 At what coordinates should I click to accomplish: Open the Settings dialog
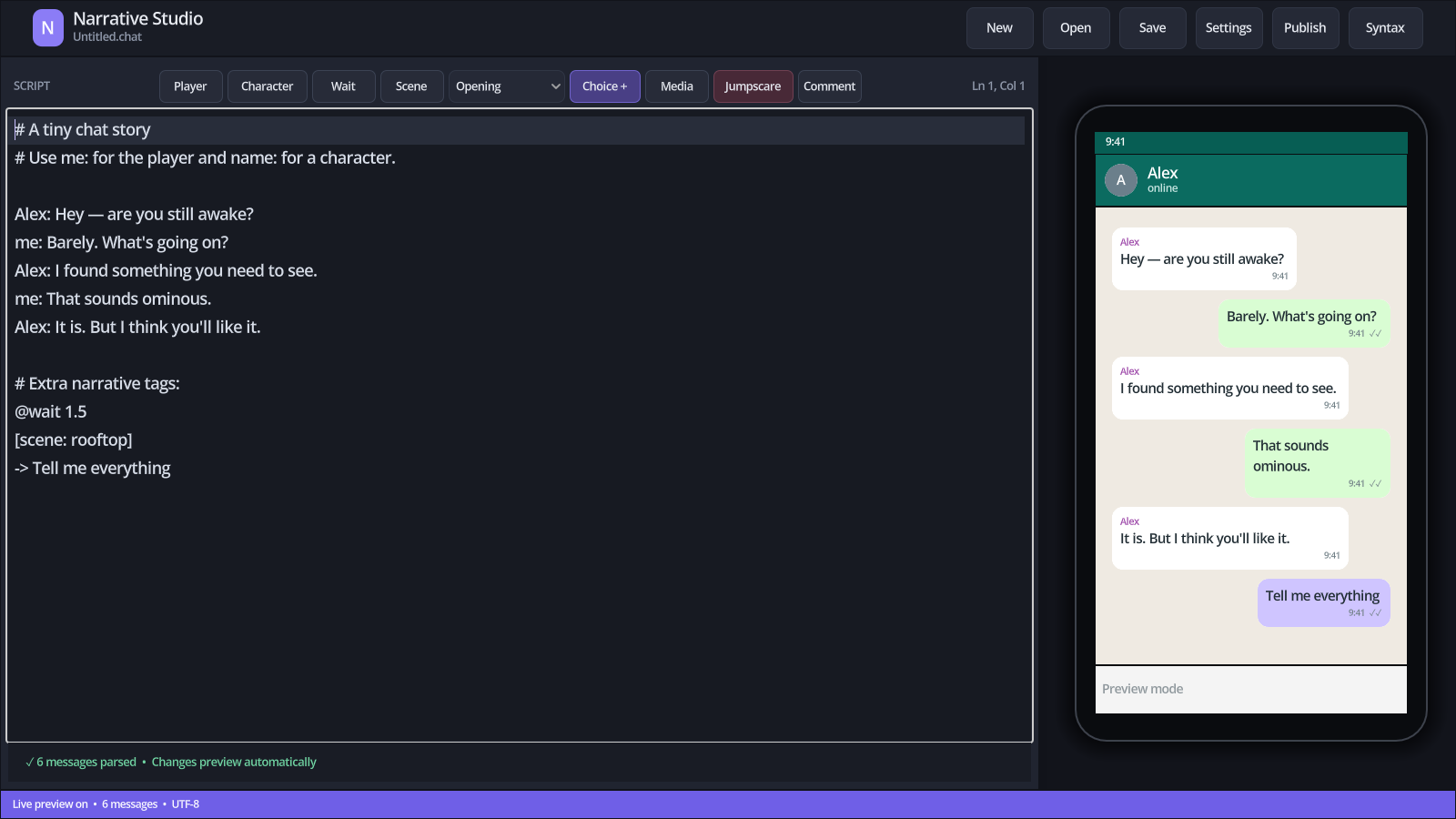1228,28
